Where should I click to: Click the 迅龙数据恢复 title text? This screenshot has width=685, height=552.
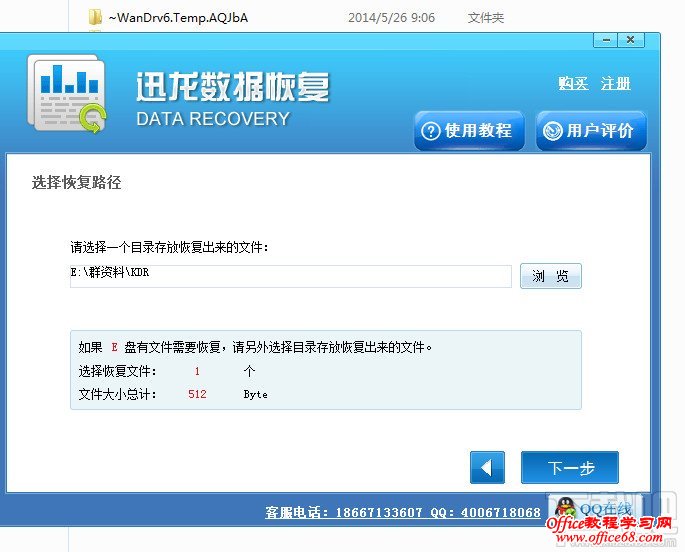tap(232, 87)
